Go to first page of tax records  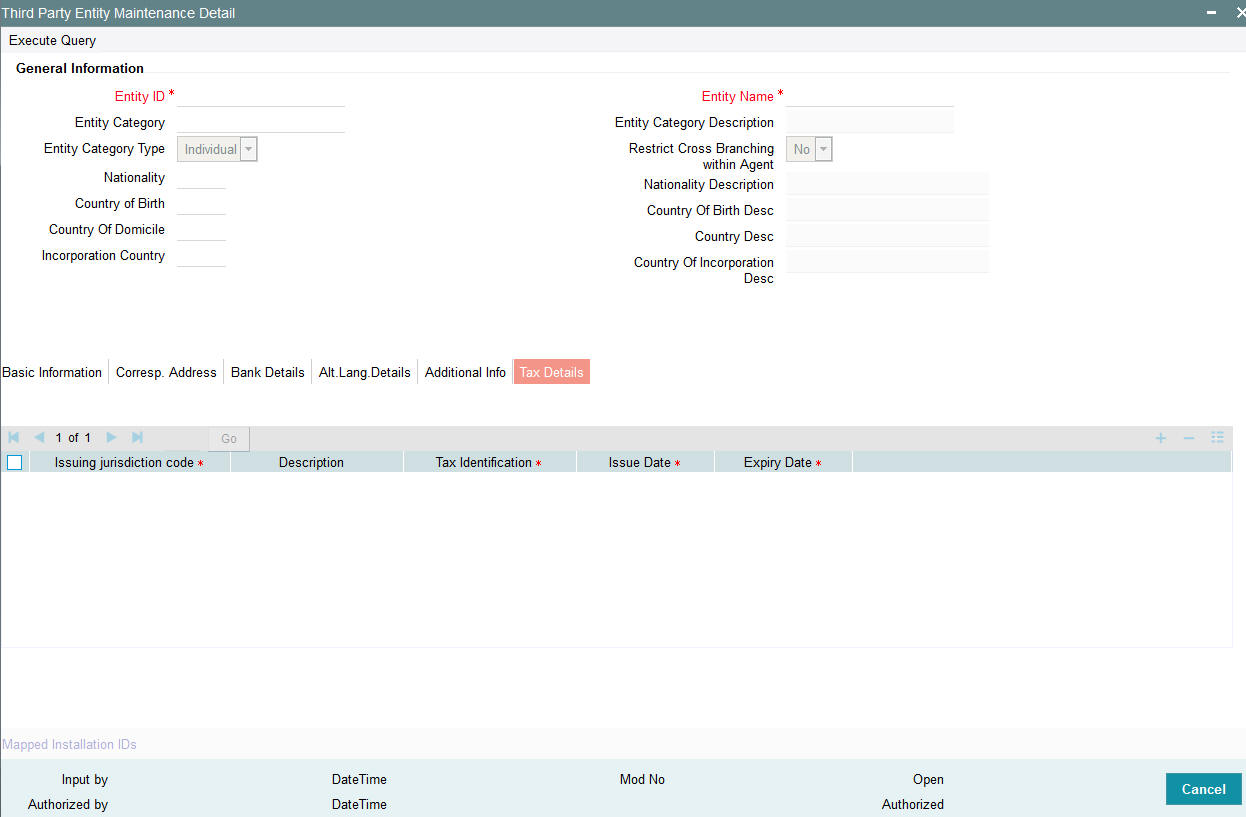point(14,438)
